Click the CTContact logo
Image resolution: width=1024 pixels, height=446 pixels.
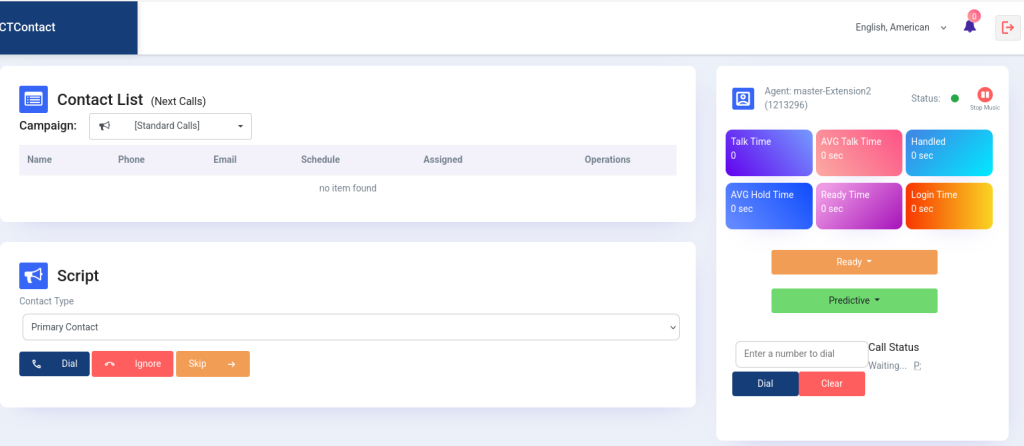[30, 28]
